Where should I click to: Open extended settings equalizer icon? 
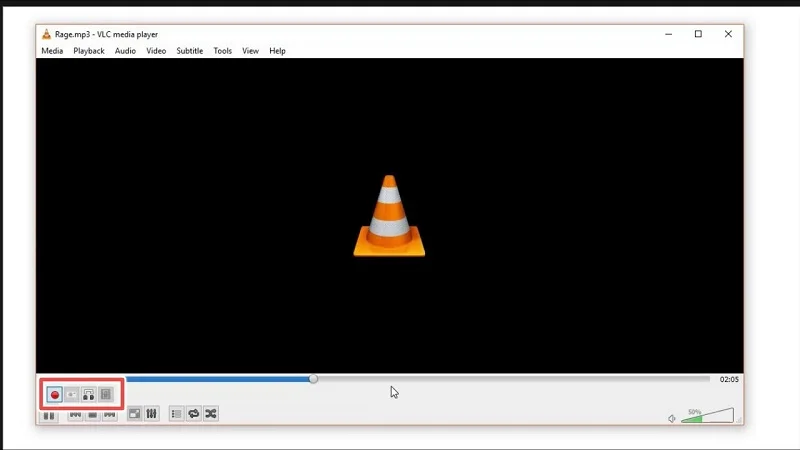pyautogui.click(x=151, y=414)
